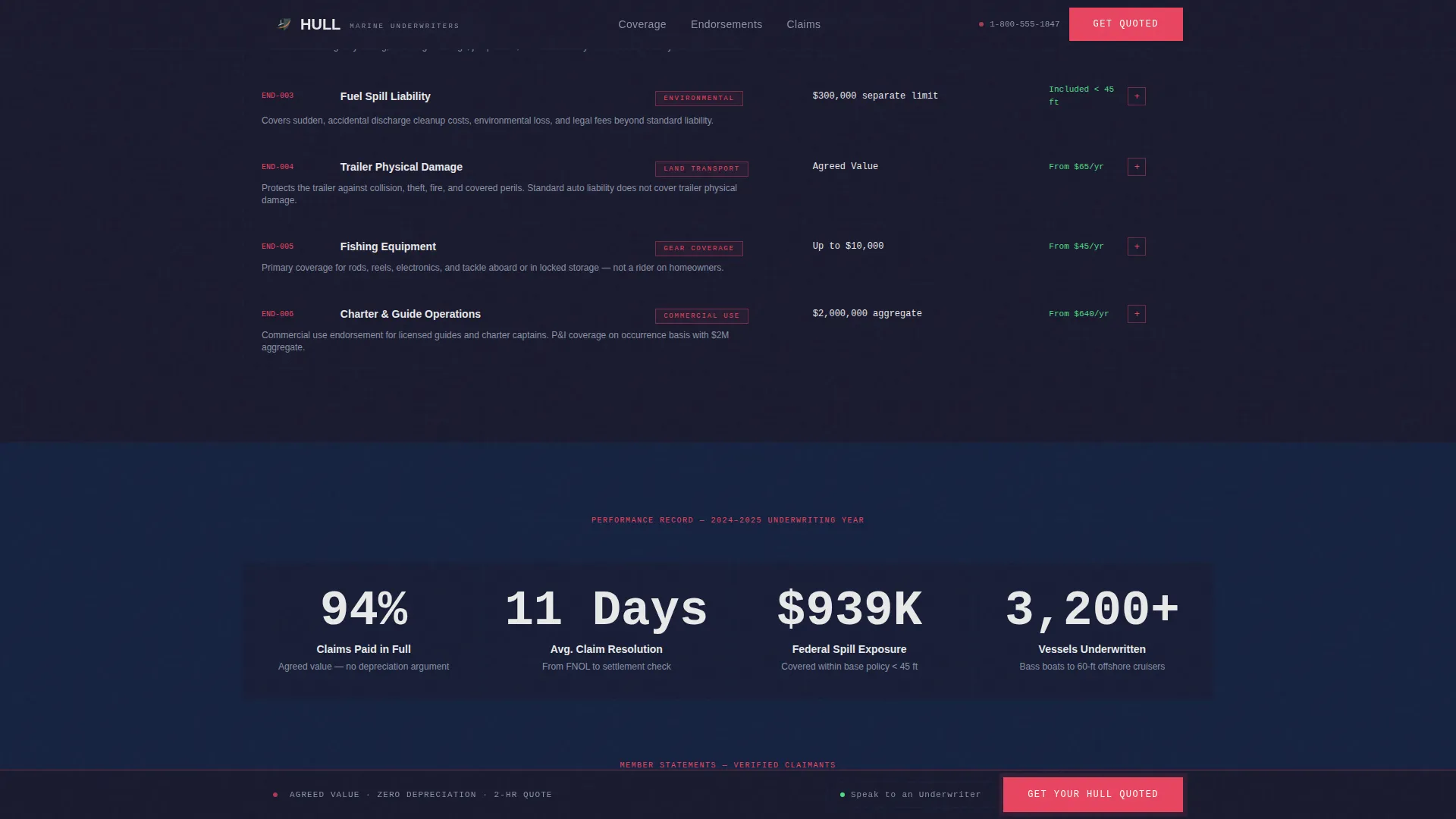Click the Performance Record section heading
This screenshot has height=819, width=1456.
(728, 520)
